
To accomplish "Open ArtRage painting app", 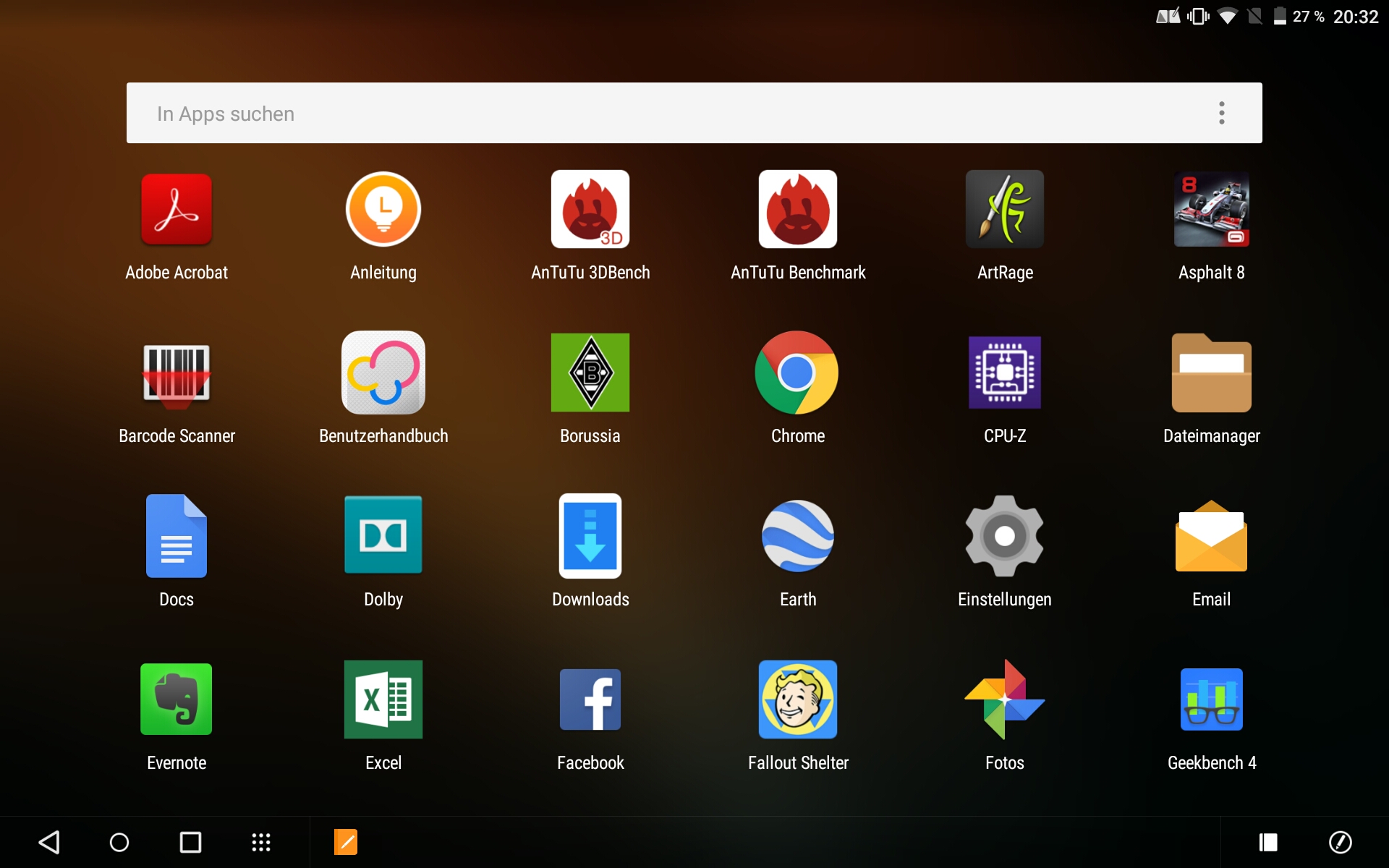I will click(x=1005, y=209).
